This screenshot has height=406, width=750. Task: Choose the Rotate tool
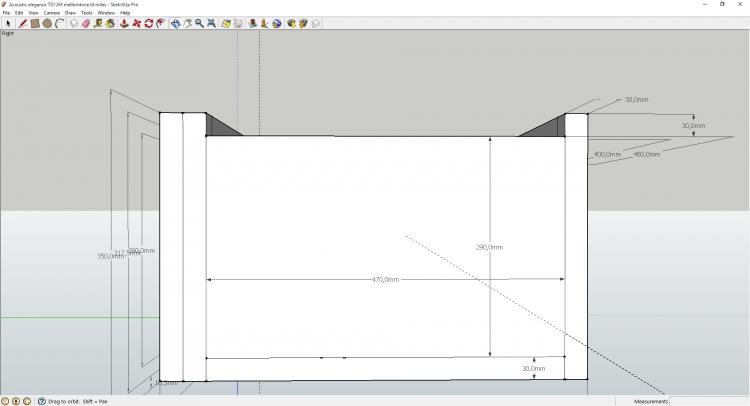point(148,23)
